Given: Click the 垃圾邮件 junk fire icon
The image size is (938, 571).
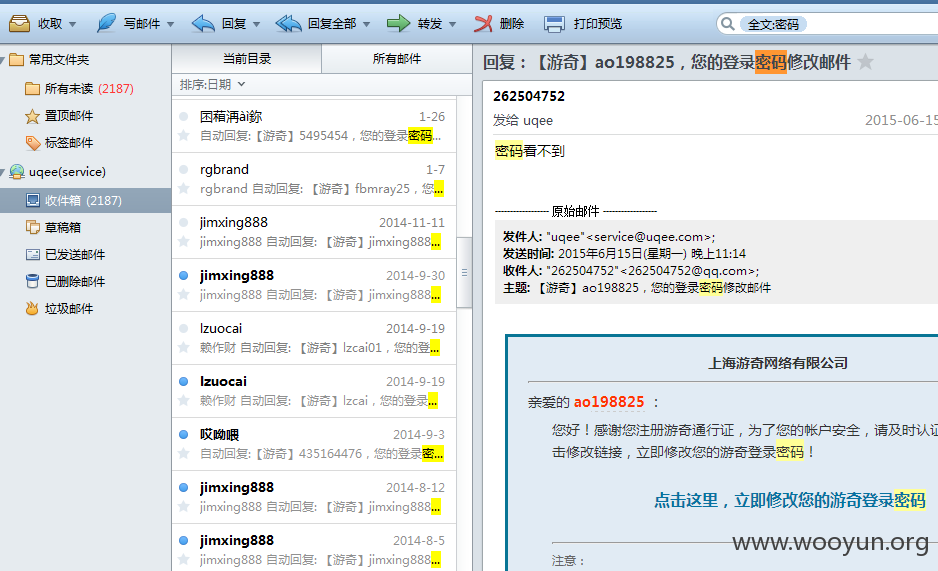Looking at the screenshot, I should pos(32,309).
